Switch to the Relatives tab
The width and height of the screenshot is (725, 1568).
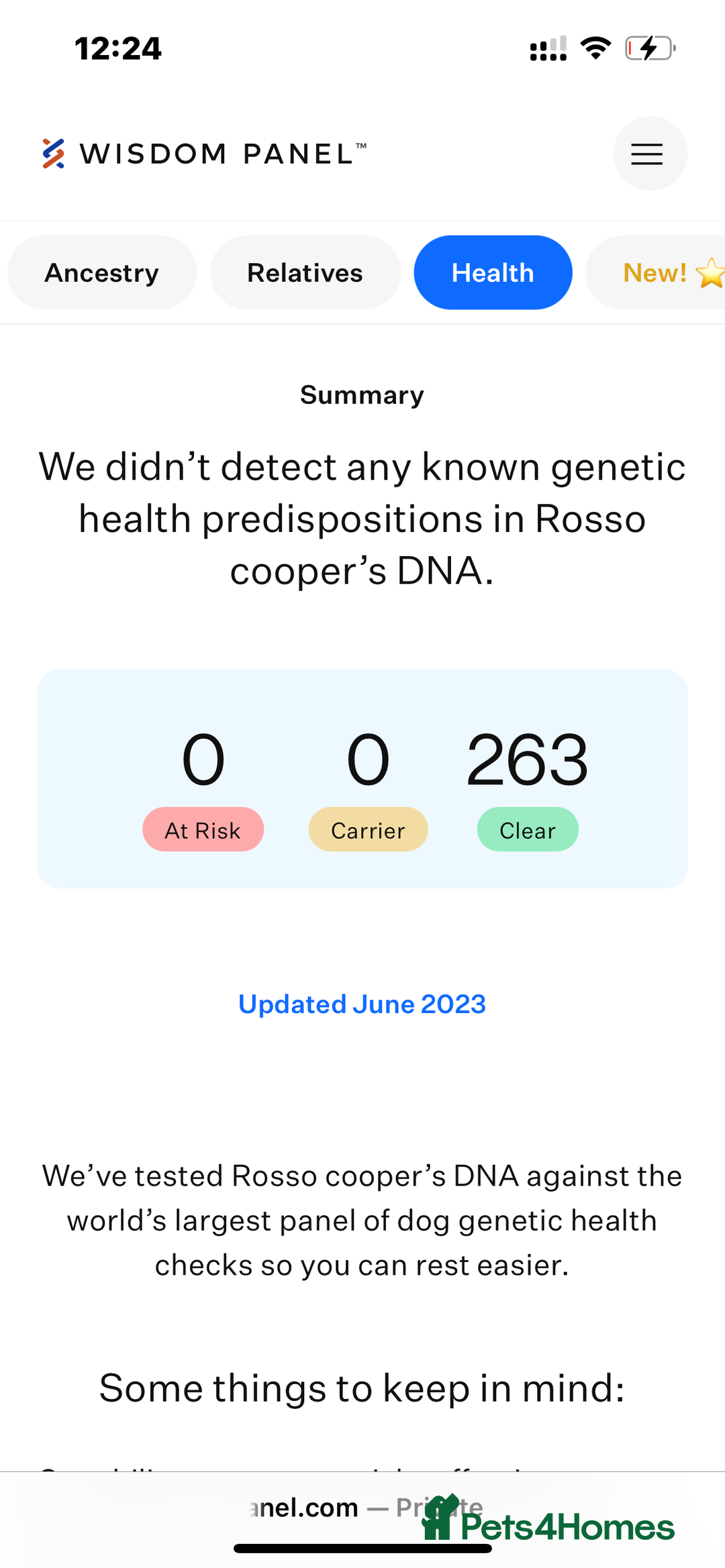pyautogui.click(x=305, y=272)
